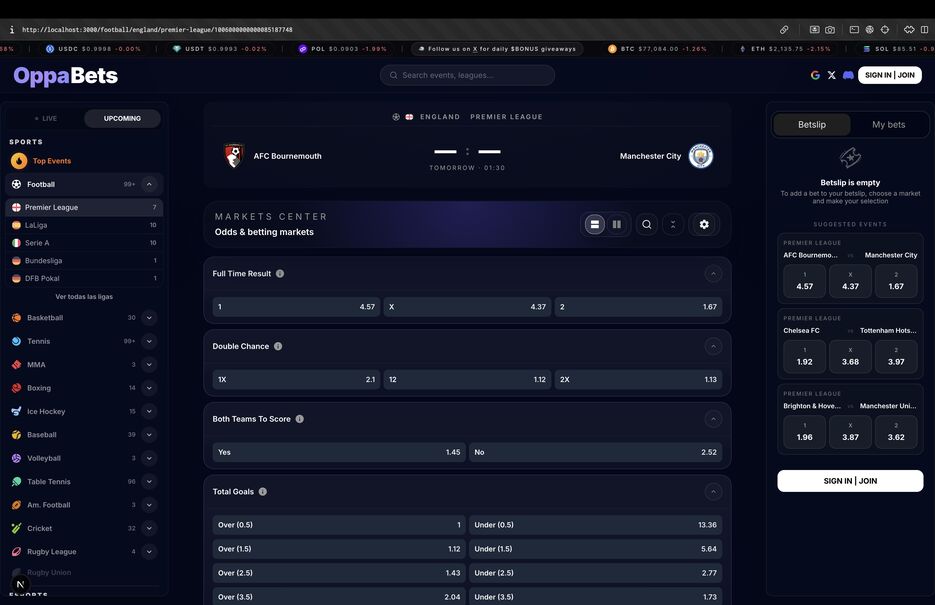Collapse all markets icon

coord(673,225)
